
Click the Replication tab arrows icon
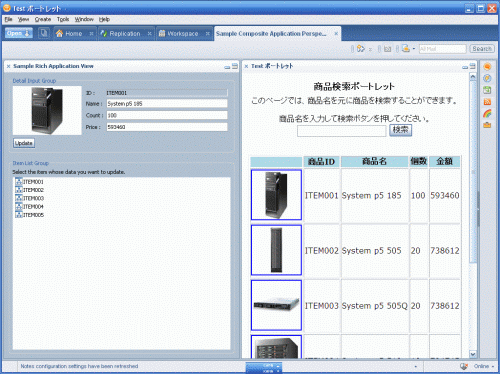(x=104, y=33)
